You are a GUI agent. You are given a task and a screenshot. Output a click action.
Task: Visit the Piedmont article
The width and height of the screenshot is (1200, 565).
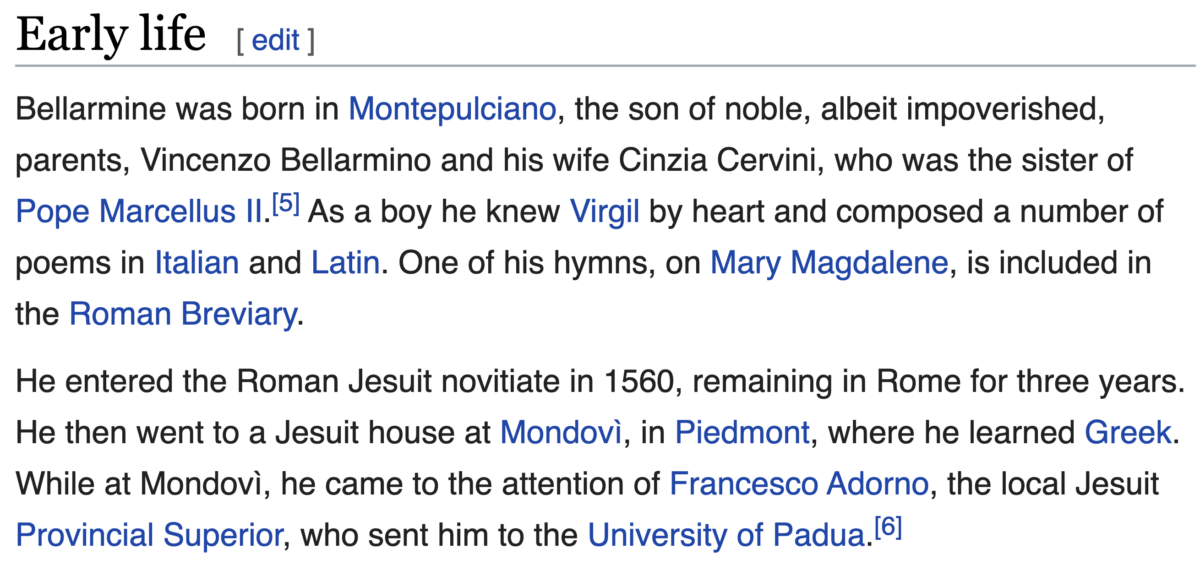[742, 432]
